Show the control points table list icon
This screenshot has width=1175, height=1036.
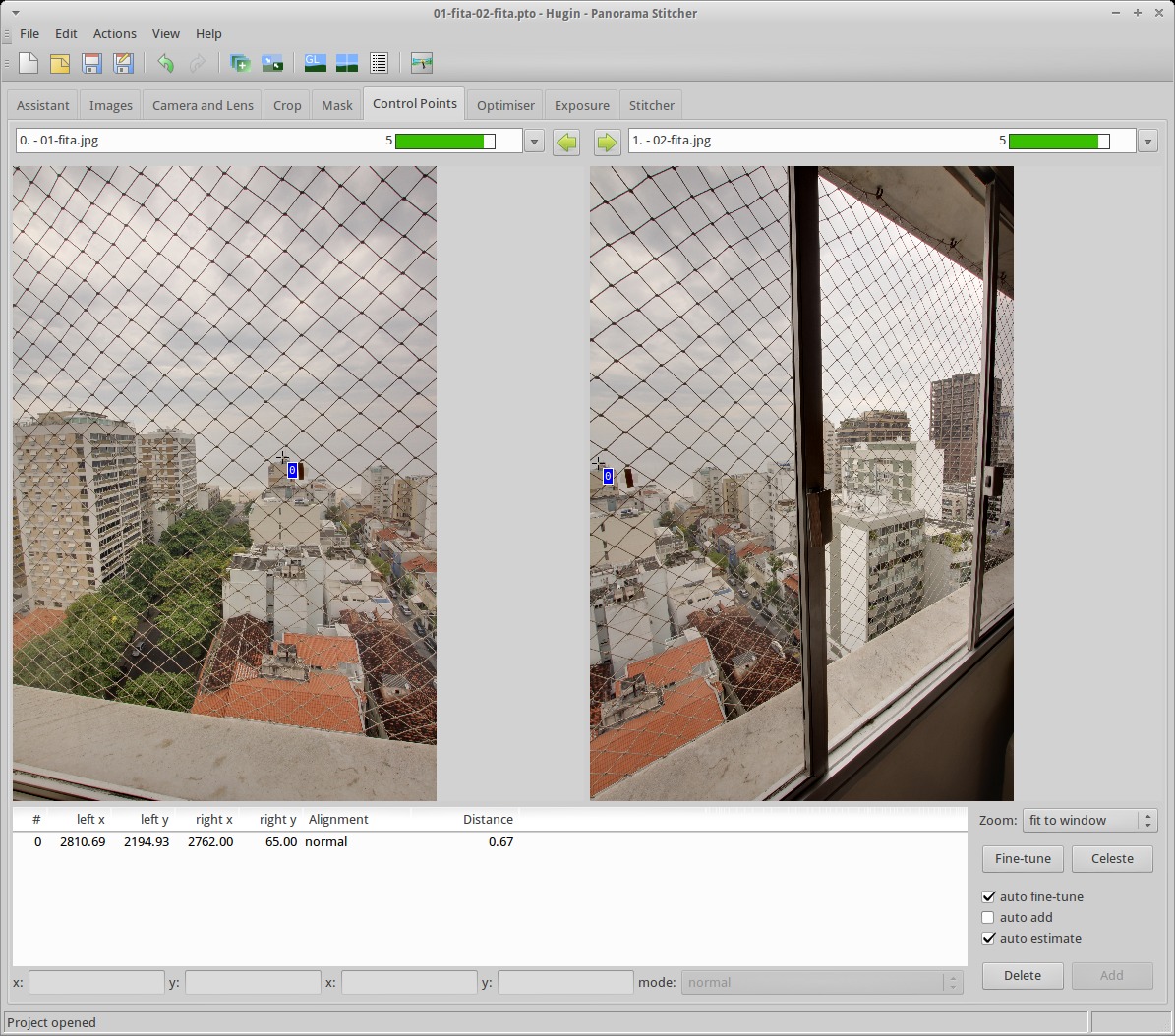click(x=379, y=64)
